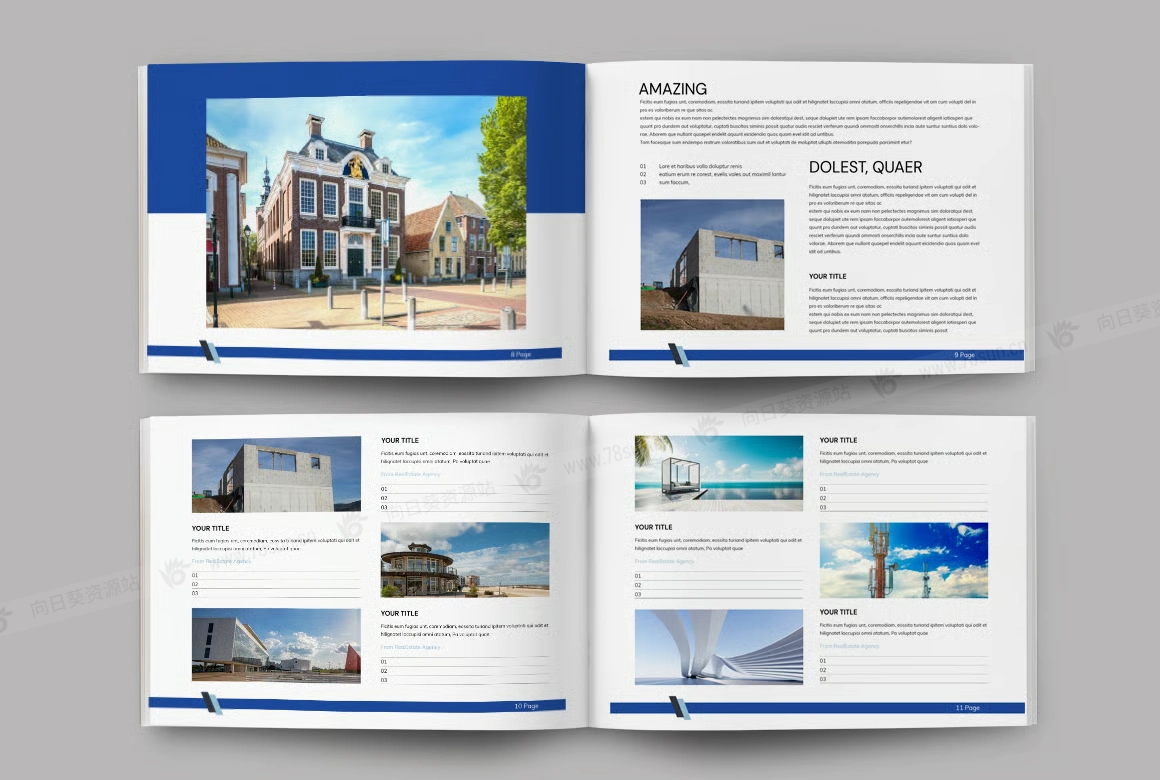Click the white curved architecture photo on page 11
This screenshot has width=1160, height=780.
718,647
